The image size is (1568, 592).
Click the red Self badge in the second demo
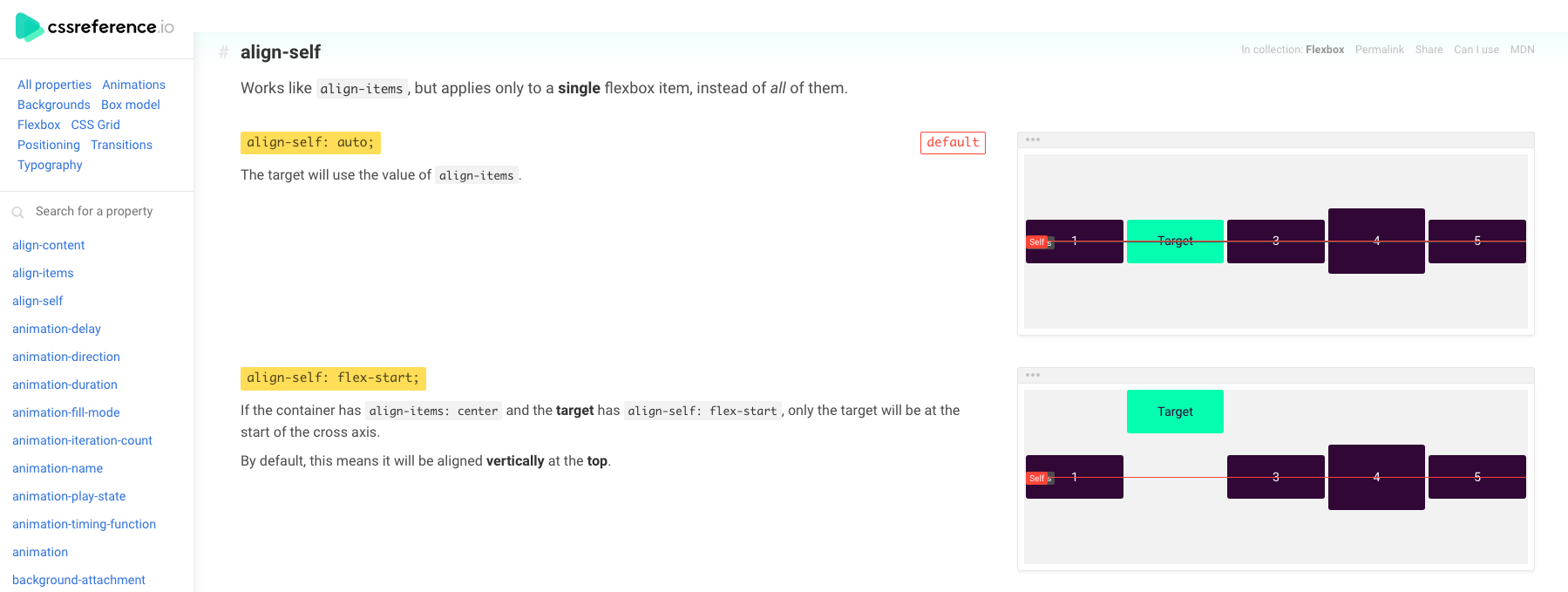pyautogui.click(x=1037, y=478)
